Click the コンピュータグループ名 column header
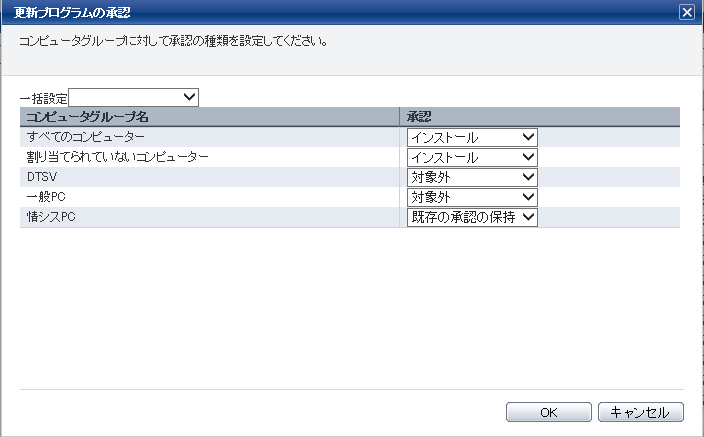 point(210,117)
